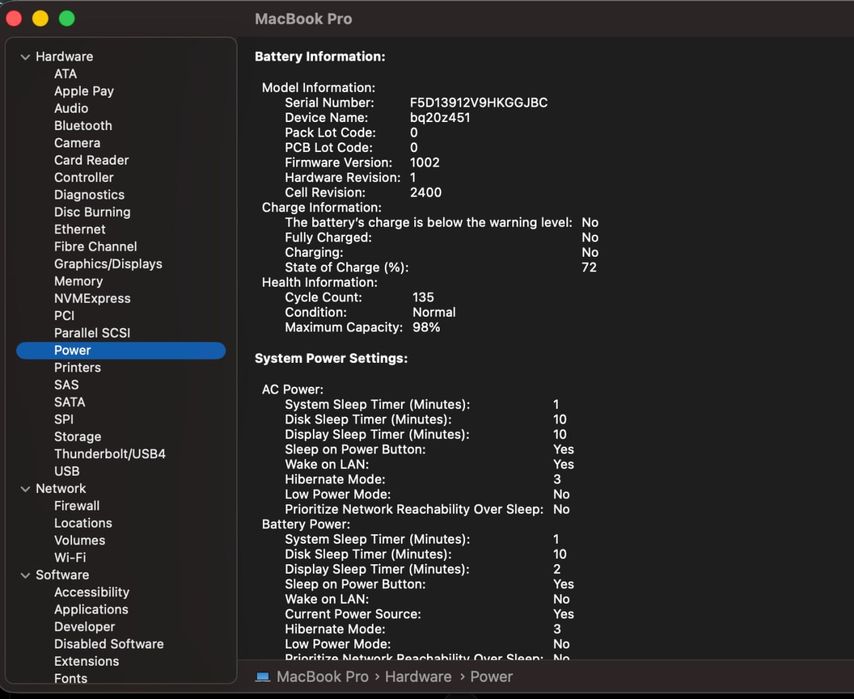The height and width of the screenshot is (699, 854).
Task: Click the AC Power label
Action: pos(292,390)
